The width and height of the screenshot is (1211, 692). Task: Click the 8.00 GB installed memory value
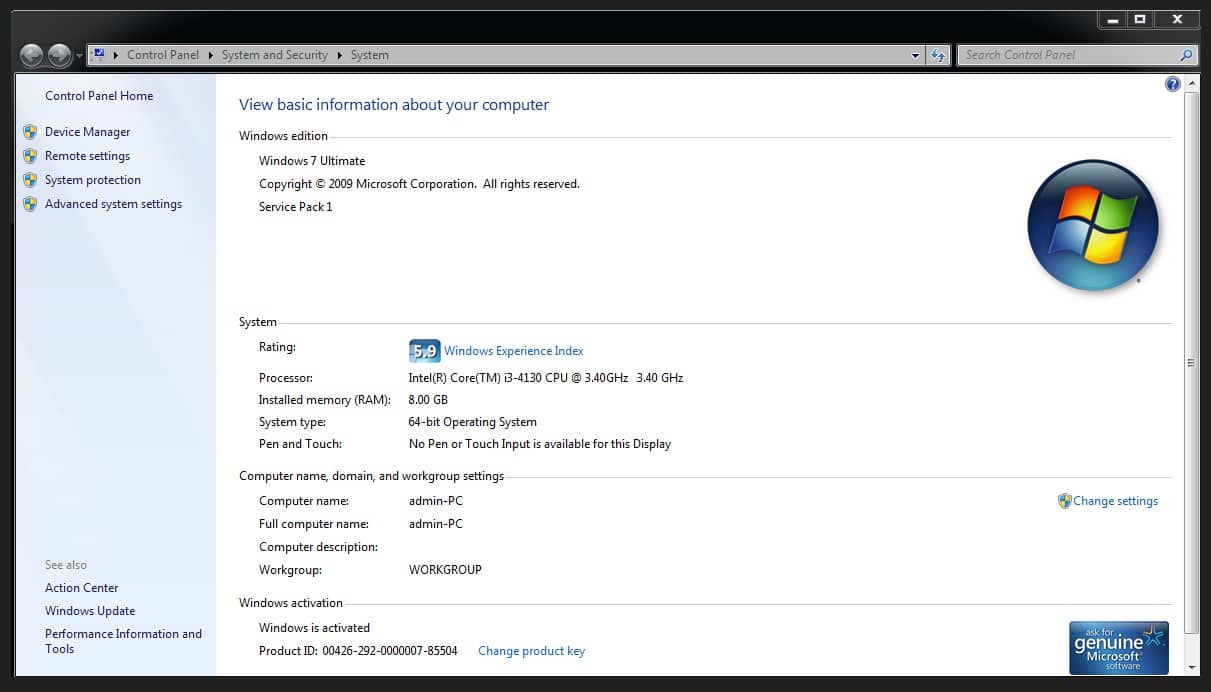(x=428, y=400)
